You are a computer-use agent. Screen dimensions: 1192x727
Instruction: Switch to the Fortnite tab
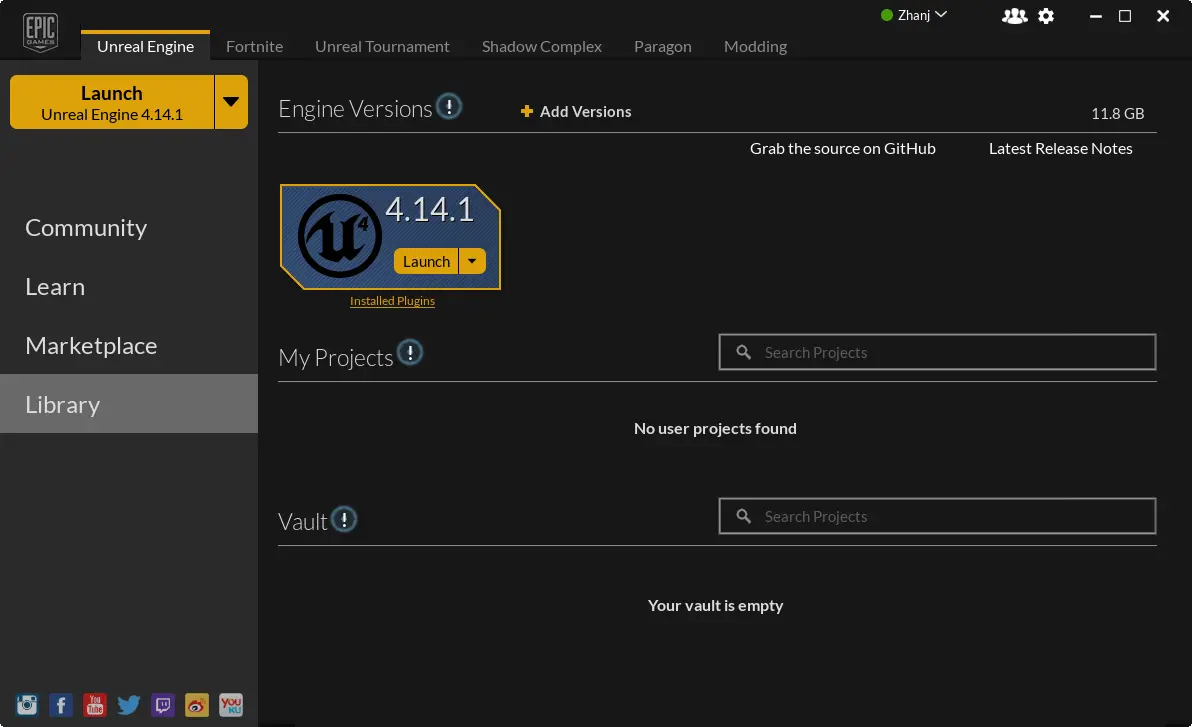(255, 46)
